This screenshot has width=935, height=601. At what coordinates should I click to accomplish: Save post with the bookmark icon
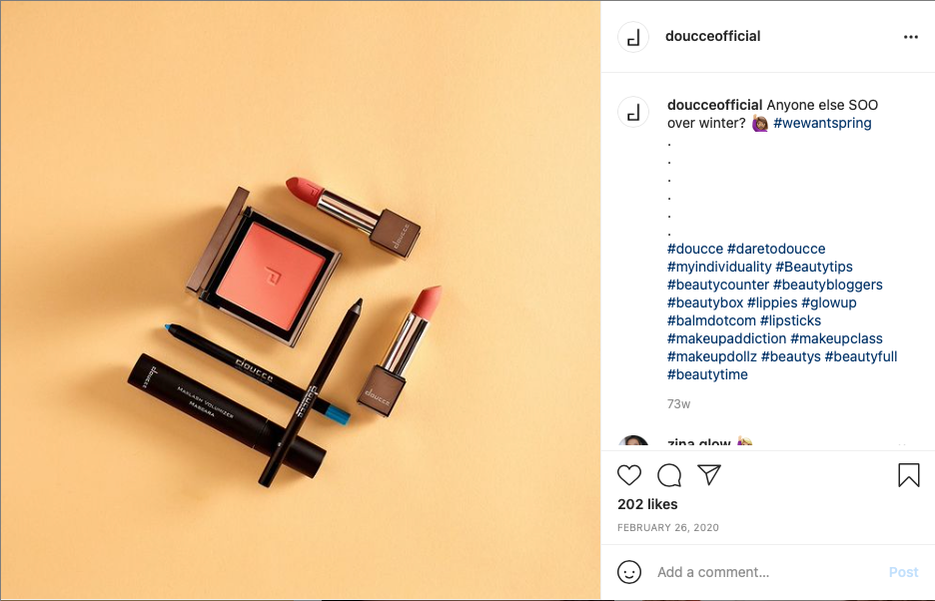pos(909,475)
